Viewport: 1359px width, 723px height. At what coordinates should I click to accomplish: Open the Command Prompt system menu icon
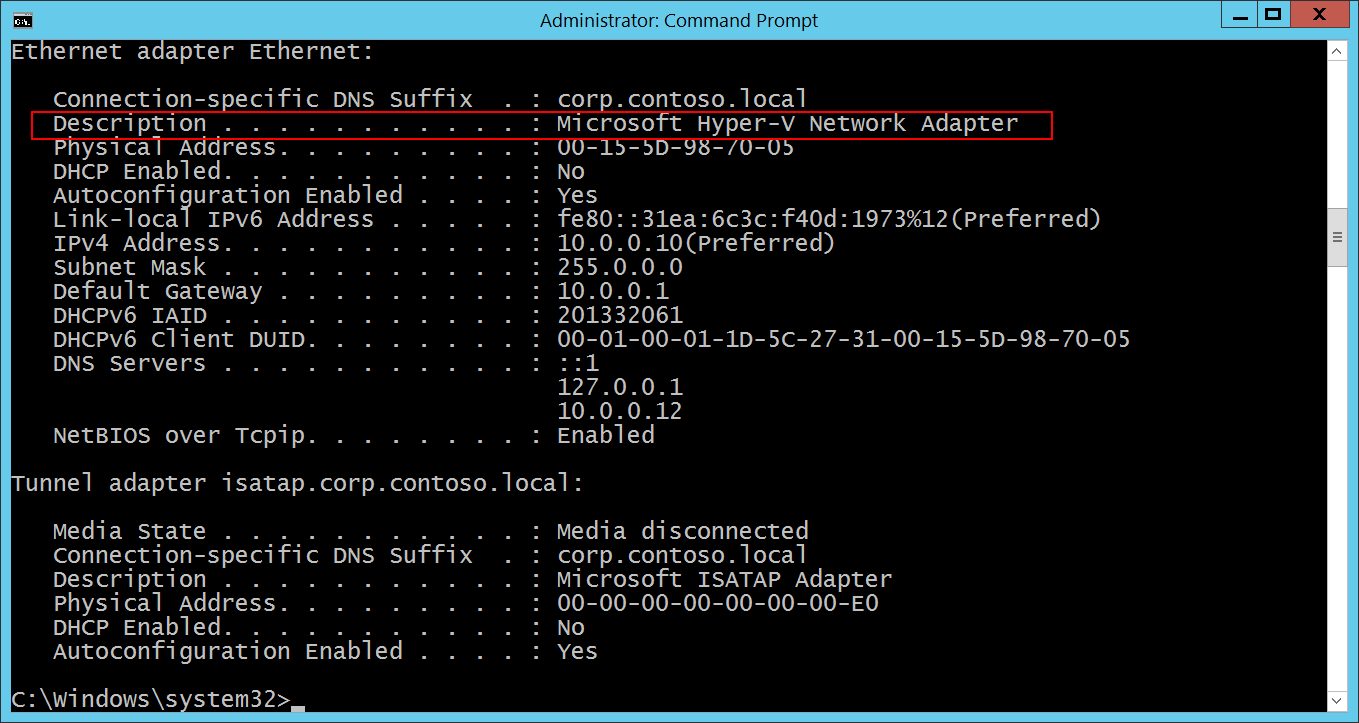[x=22, y=19]
